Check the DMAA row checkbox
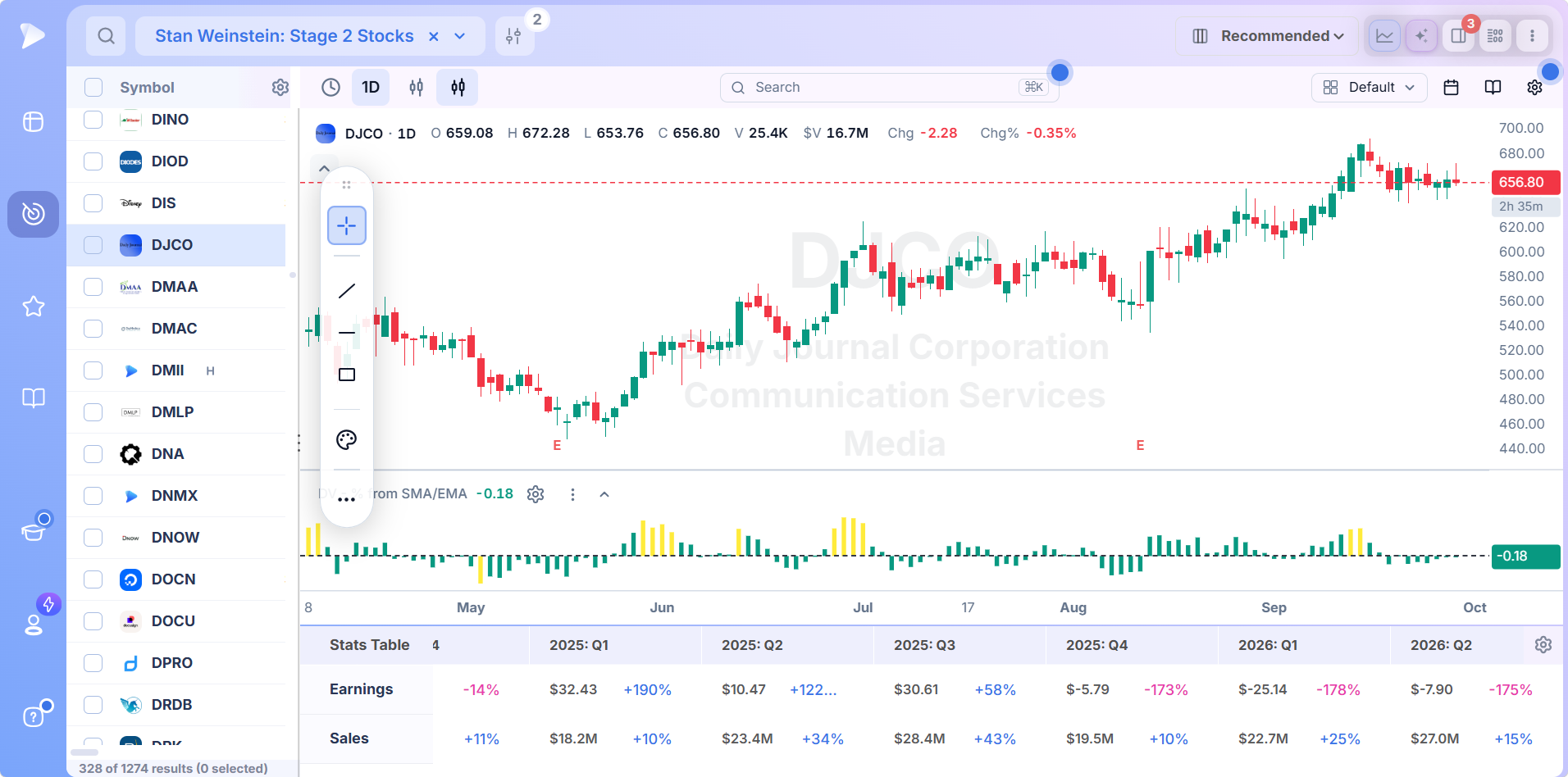The image size is (1568, 777). pyautogui.click(x=93, y=287)
